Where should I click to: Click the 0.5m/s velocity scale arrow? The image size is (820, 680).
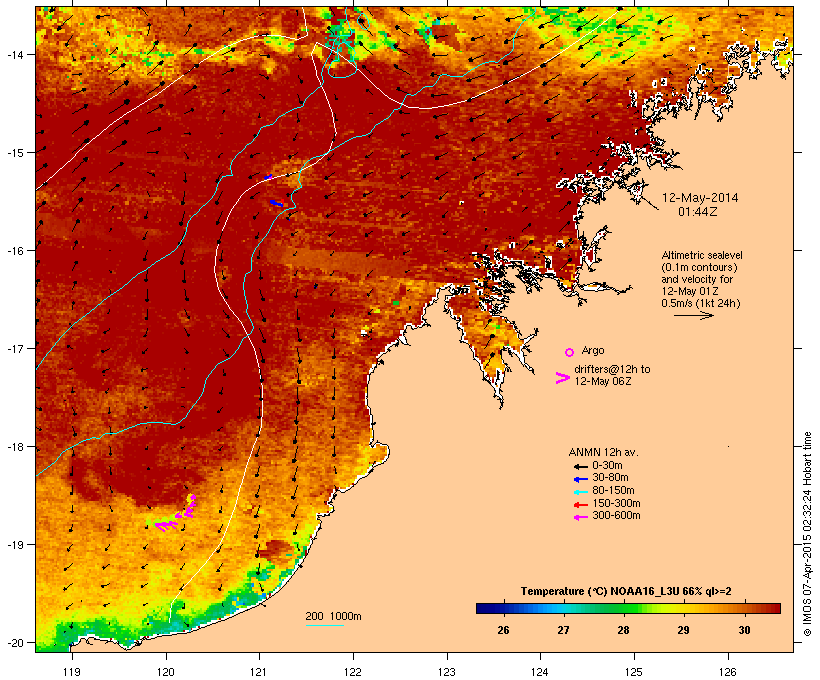click(x=694, y=315)
